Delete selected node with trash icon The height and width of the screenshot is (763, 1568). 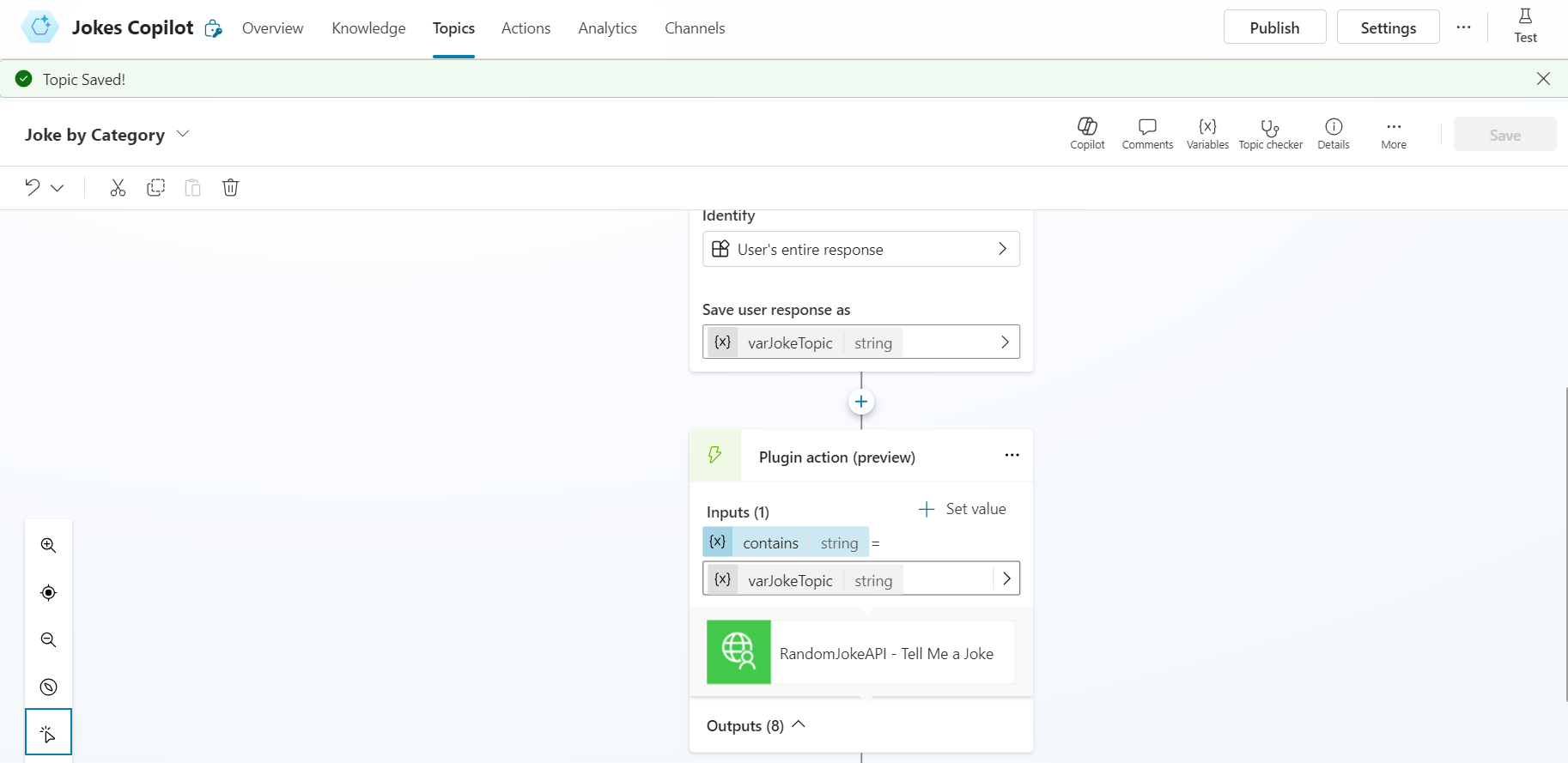(230, 188)
